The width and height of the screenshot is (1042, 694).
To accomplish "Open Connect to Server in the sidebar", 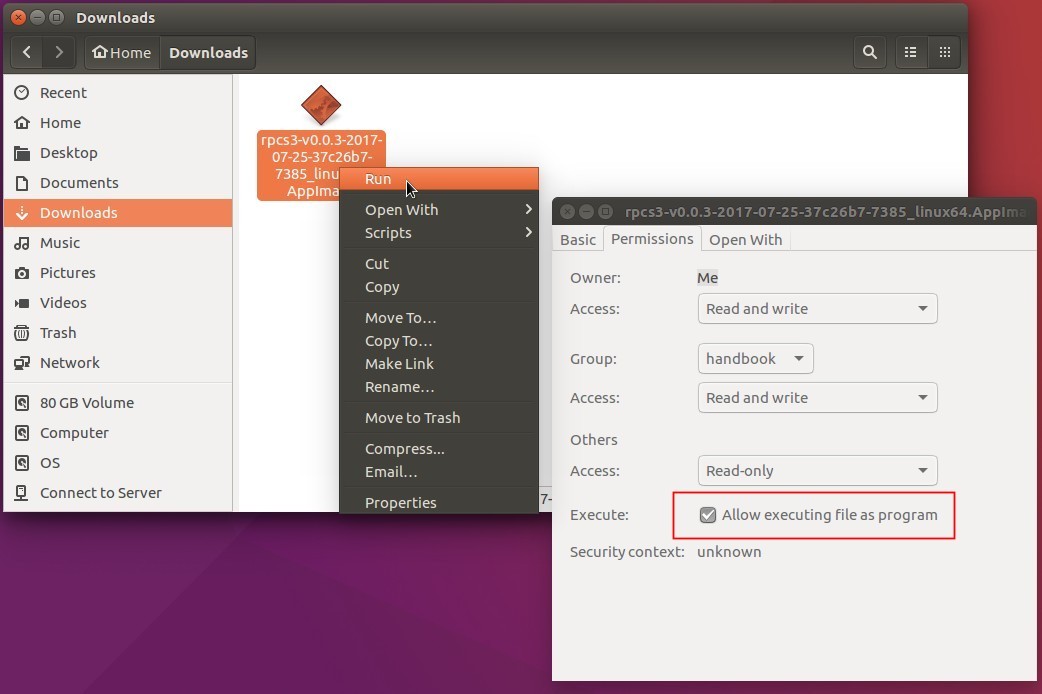I will 99,492.
